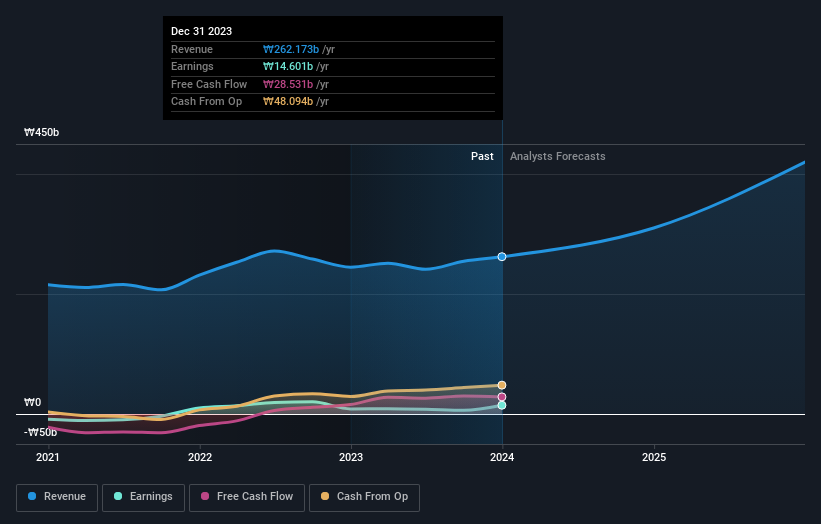The image size is (821, 524).
Task: Click the 2024 x-axis label
Action: pos(502,458)
